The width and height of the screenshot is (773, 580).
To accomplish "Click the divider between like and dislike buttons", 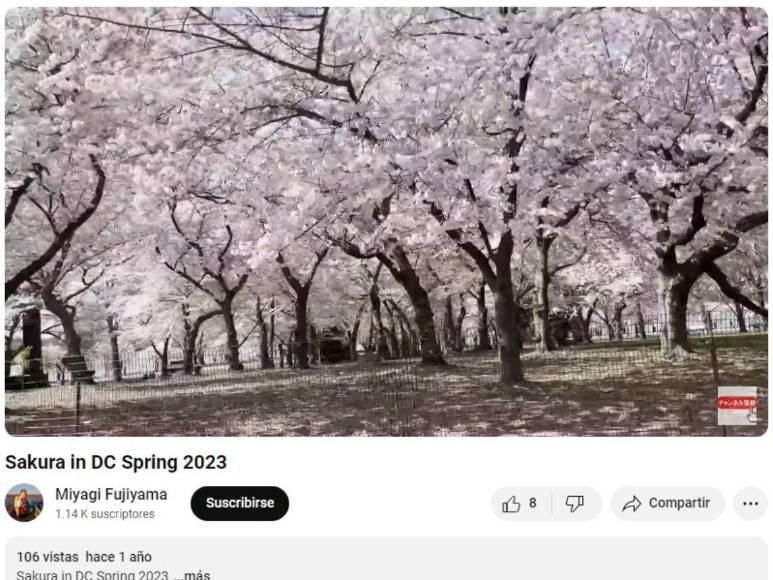I will pyautogui.click(x=551, y=504).
